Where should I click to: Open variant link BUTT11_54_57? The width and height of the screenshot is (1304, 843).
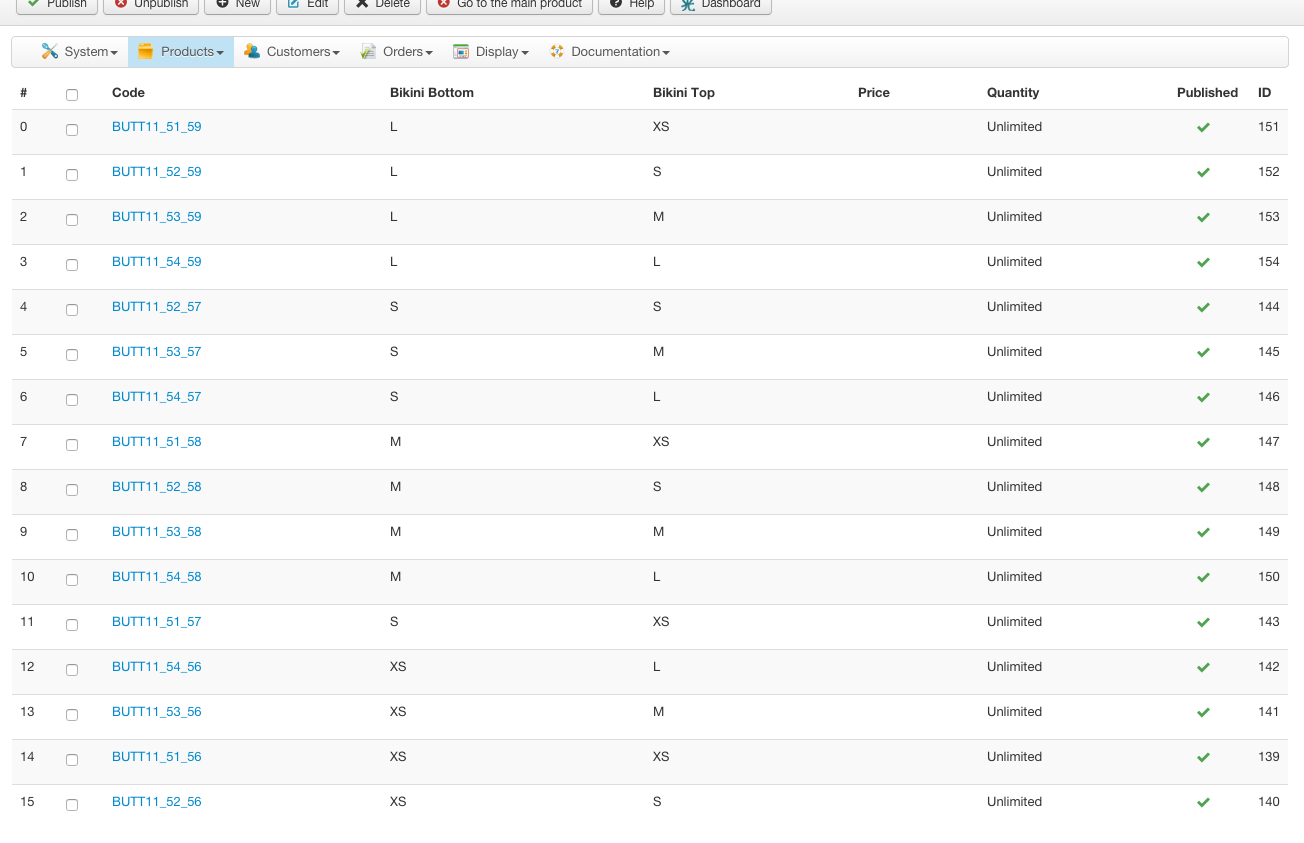pos(157,397)
